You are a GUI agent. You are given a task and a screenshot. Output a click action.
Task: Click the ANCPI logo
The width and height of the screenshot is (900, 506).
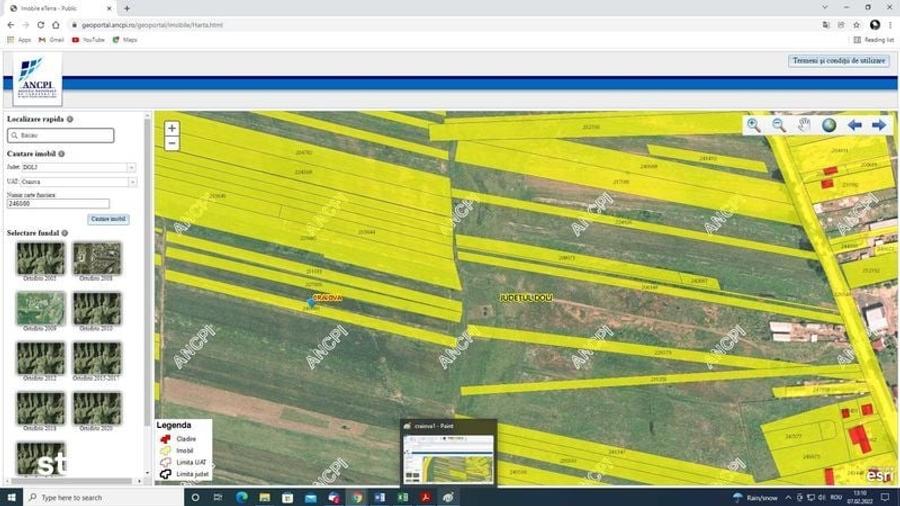[37, 79]
